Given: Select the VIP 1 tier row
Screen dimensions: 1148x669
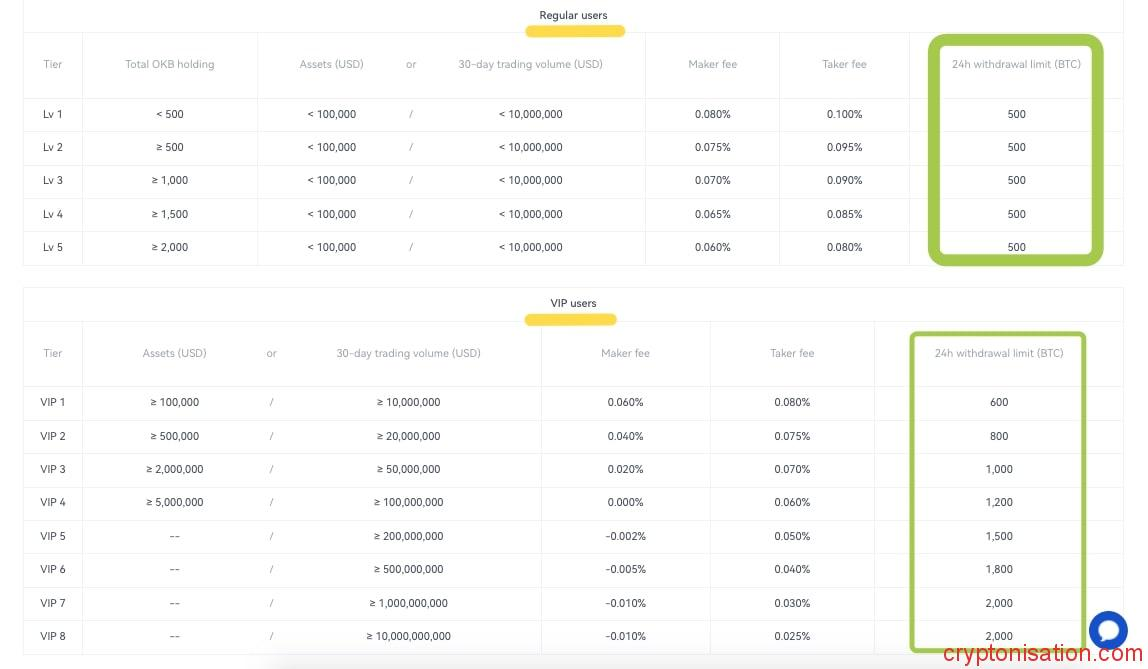Looking at the screenshot, I should [52, 402].
